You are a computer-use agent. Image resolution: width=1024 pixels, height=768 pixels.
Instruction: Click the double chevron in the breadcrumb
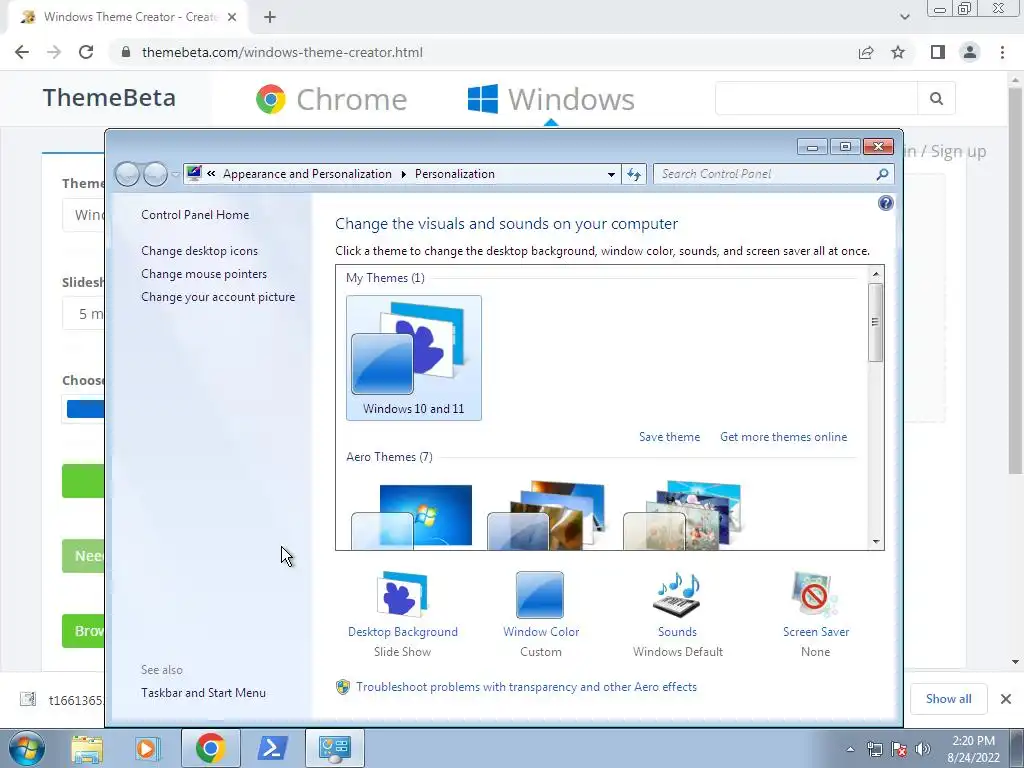211,174
